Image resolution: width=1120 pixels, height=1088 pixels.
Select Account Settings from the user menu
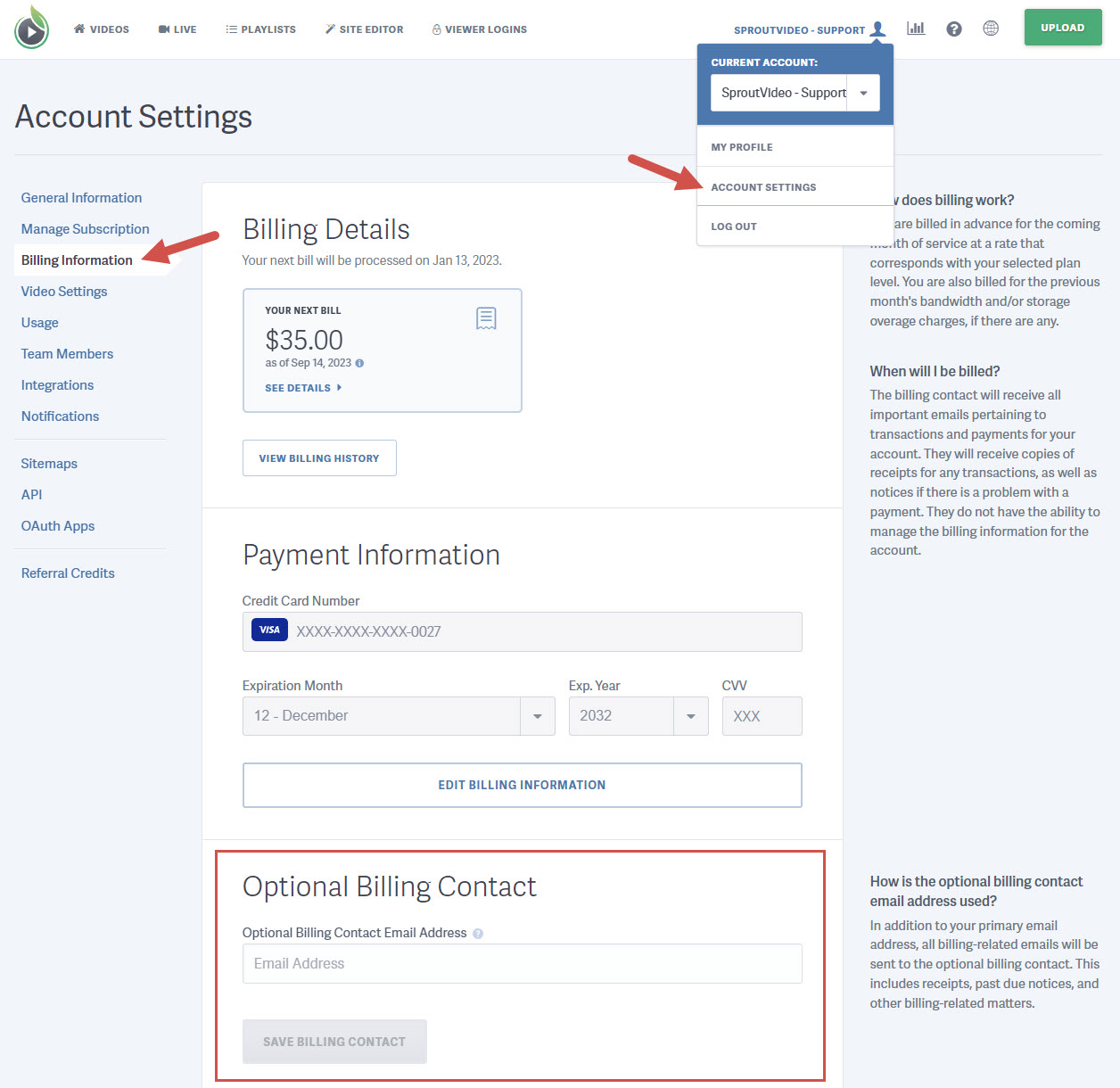click(763, 186)
